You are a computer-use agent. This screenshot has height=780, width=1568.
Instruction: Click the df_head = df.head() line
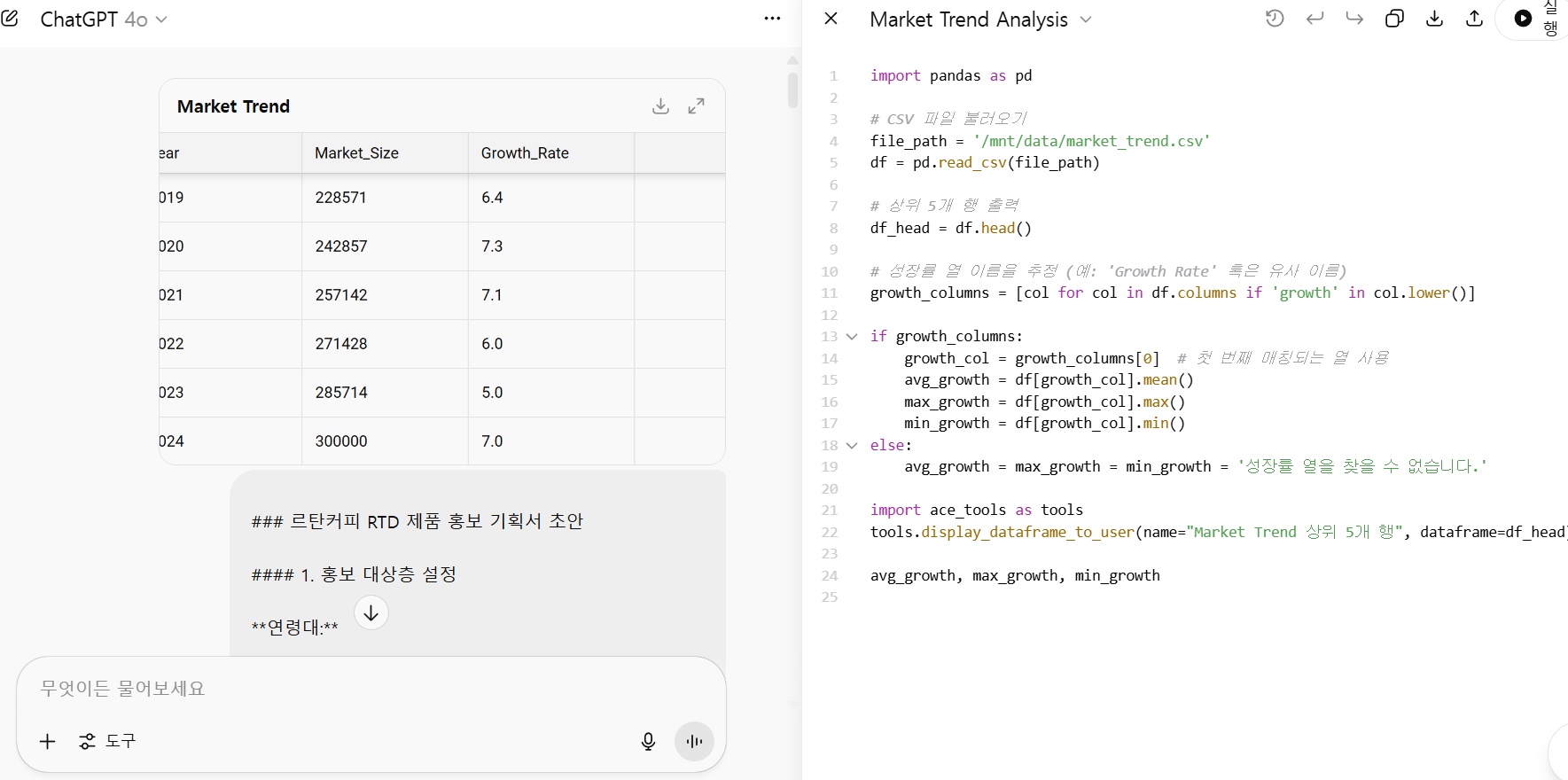pos(951,229)
